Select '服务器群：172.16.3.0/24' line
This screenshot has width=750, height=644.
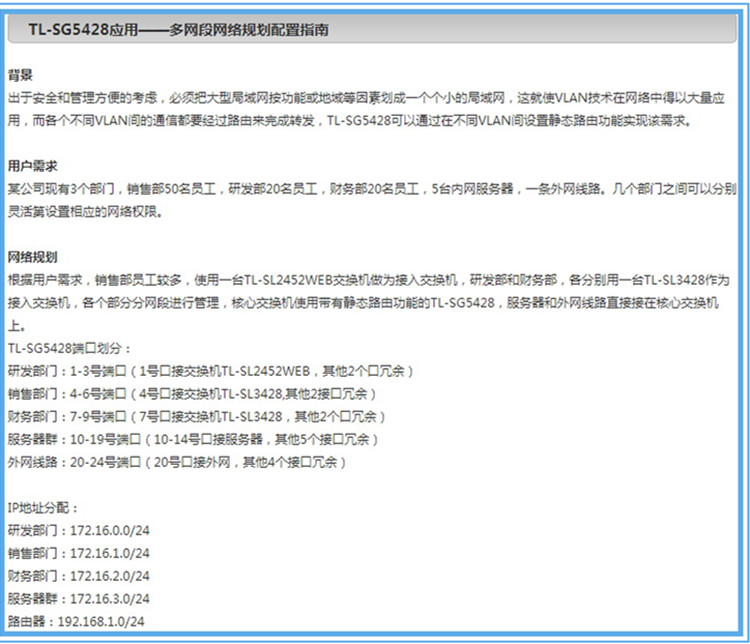pos(79,599)
